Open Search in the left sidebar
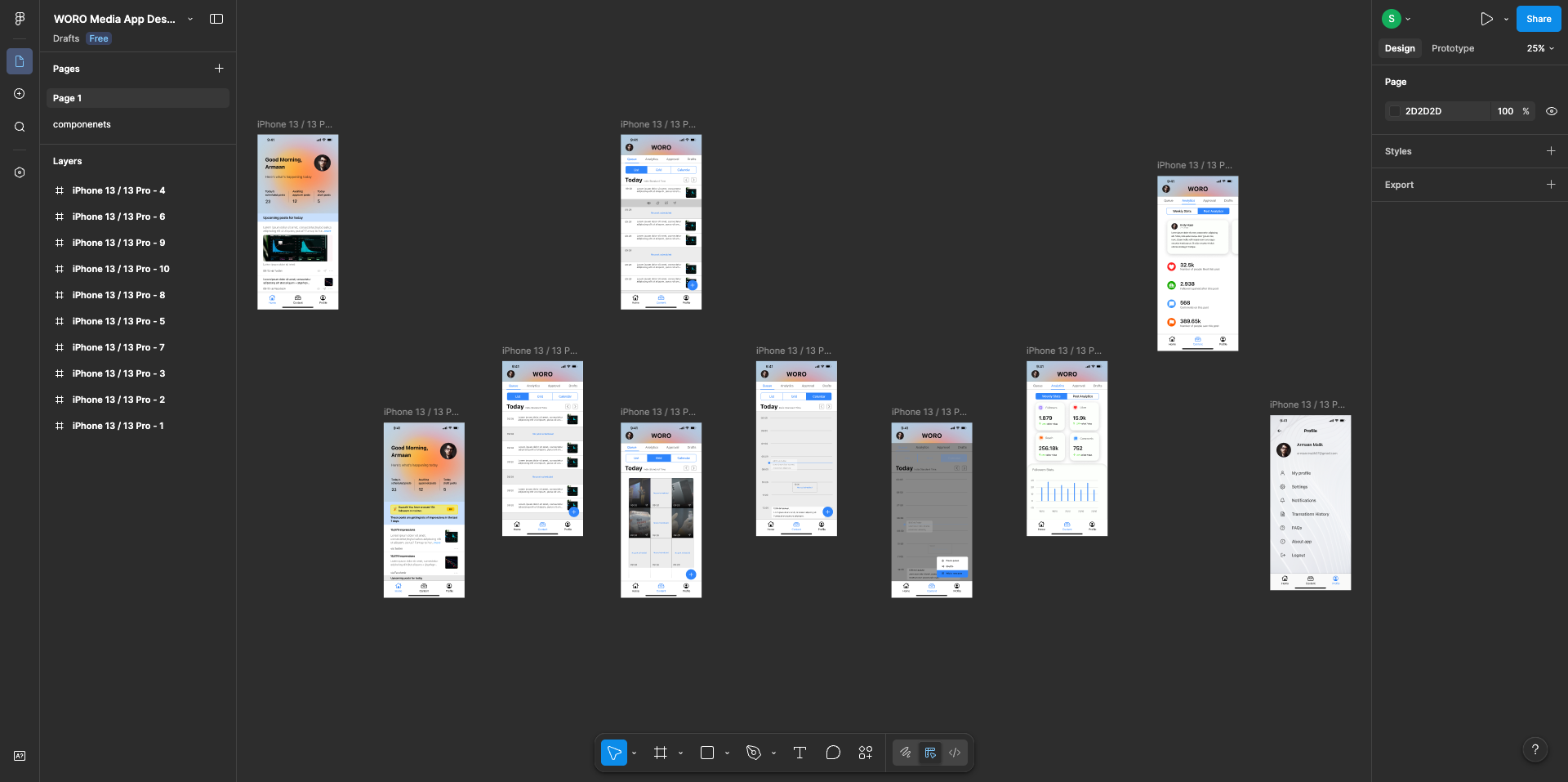Image resolution: width=1568 pixels, height=782 pixels. pos(19,127)
